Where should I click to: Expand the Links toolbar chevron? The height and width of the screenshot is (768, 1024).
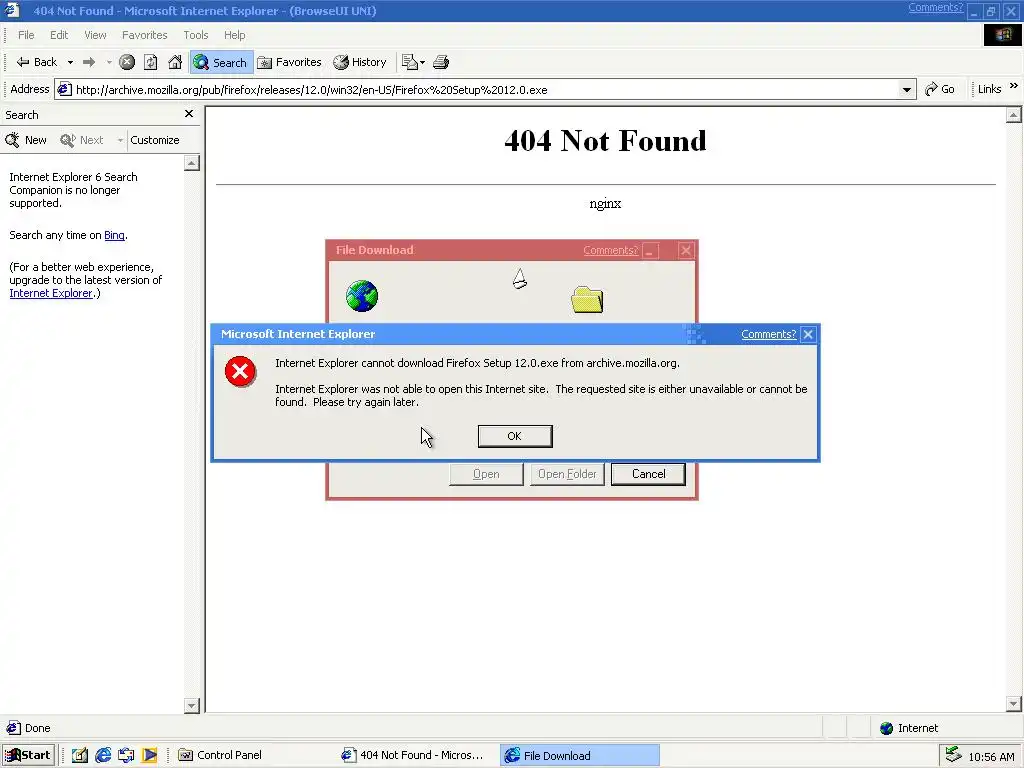click(1014, 86)
